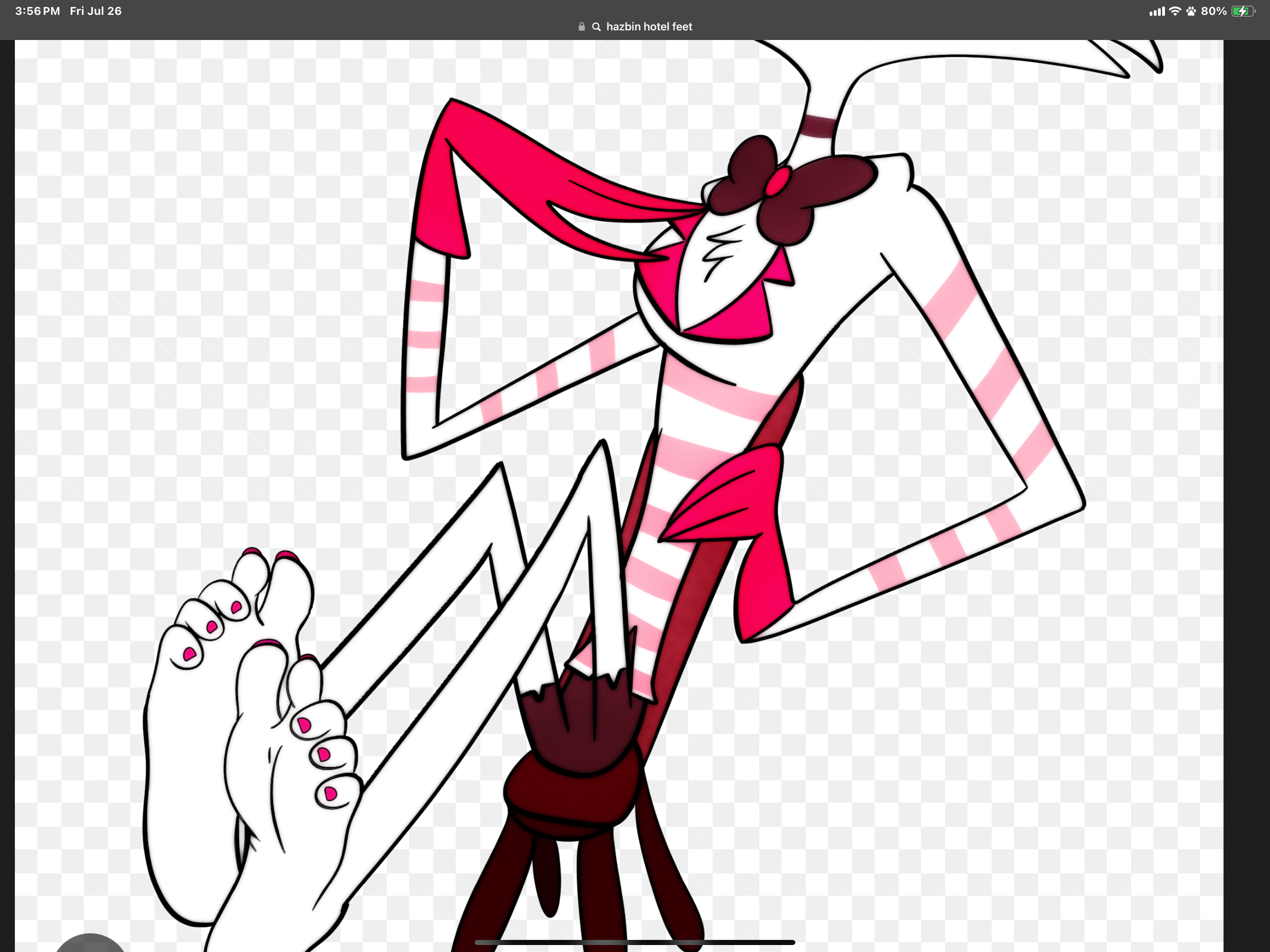Tap the home indicator bar at bottom
Screen dimensions: 1270x952
coord(635,942)
